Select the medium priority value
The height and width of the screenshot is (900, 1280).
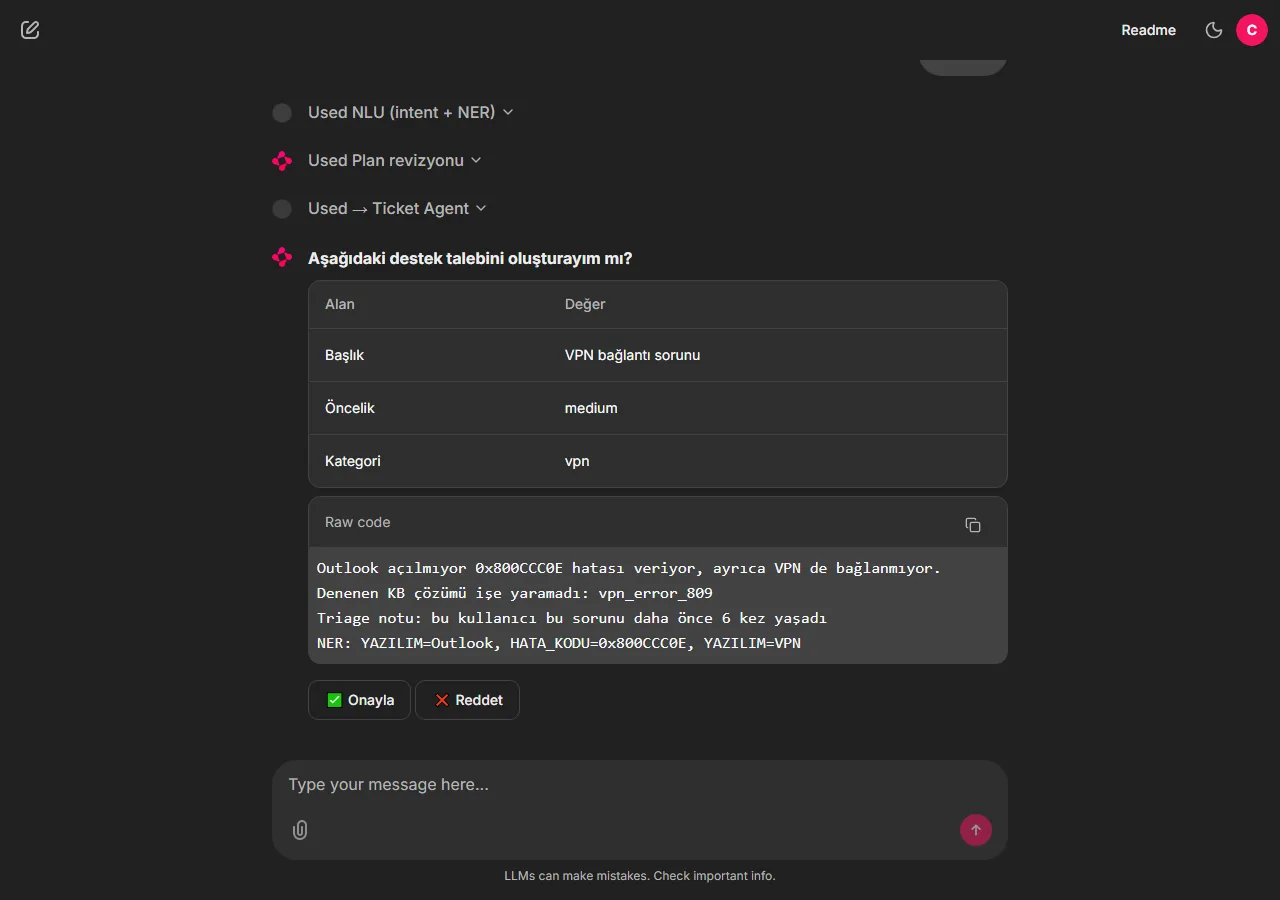591,408
